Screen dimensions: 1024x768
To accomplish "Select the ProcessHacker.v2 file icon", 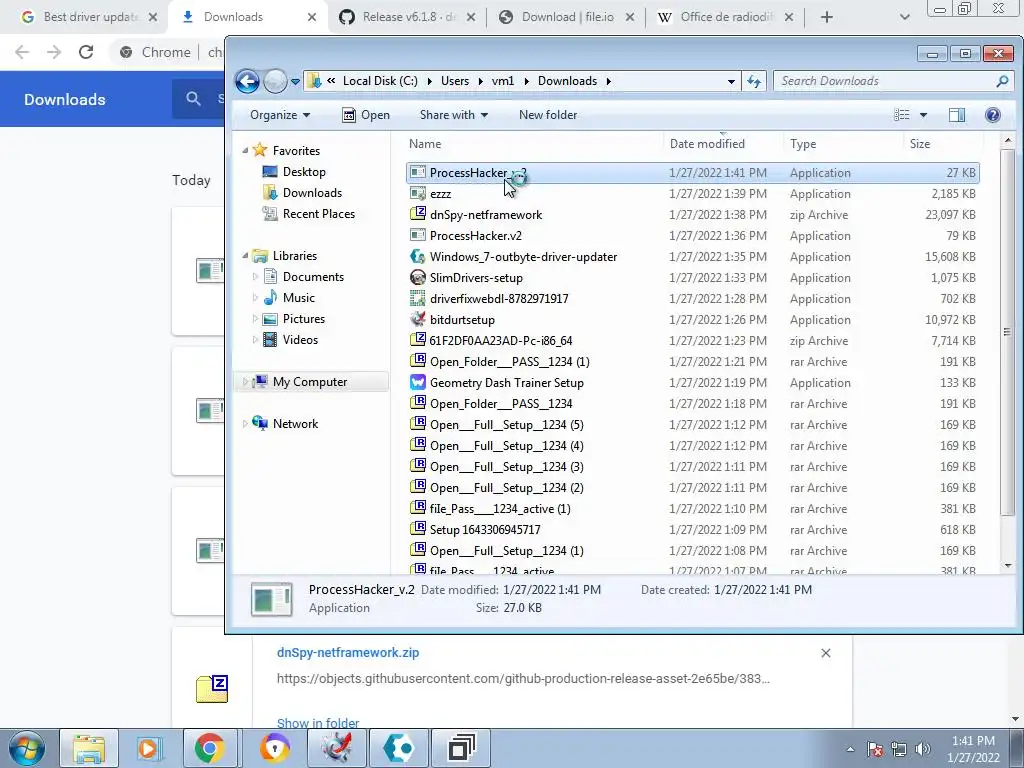I will [x=417, y=235].
